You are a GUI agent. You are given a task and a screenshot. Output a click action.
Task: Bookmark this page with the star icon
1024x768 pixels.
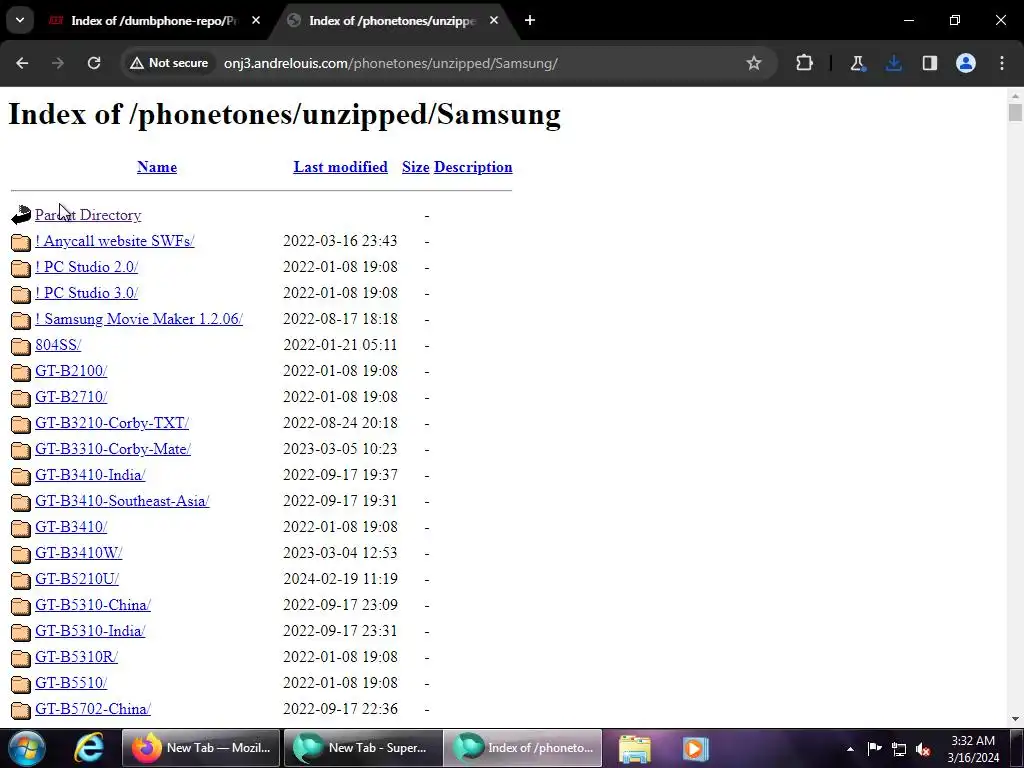[x=754, y=63]
